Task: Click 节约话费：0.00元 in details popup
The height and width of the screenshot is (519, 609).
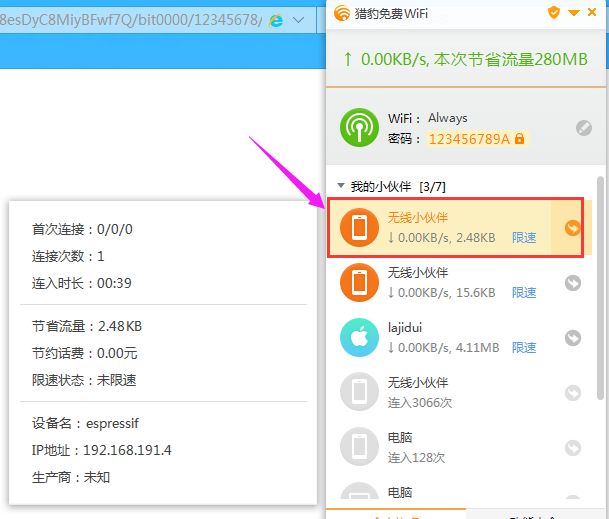Action: click(84, 353)
